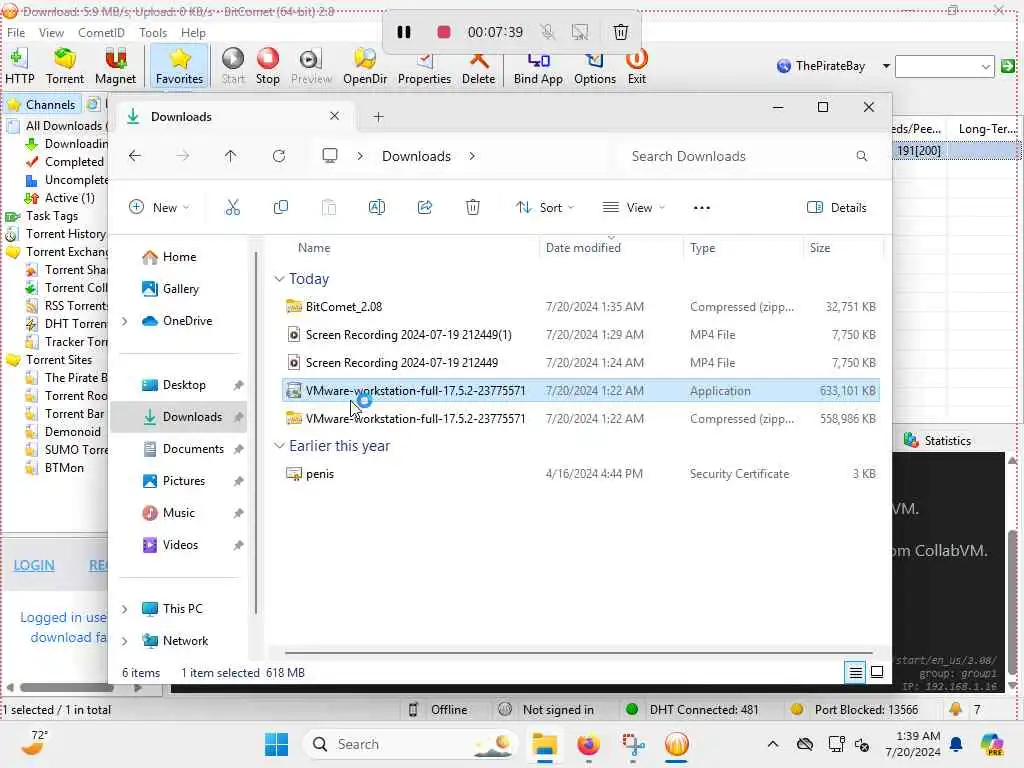Open Properties from the BitComet toolbar
Image resolution: width=1024 pixels, height=768 pixels.
424,67
